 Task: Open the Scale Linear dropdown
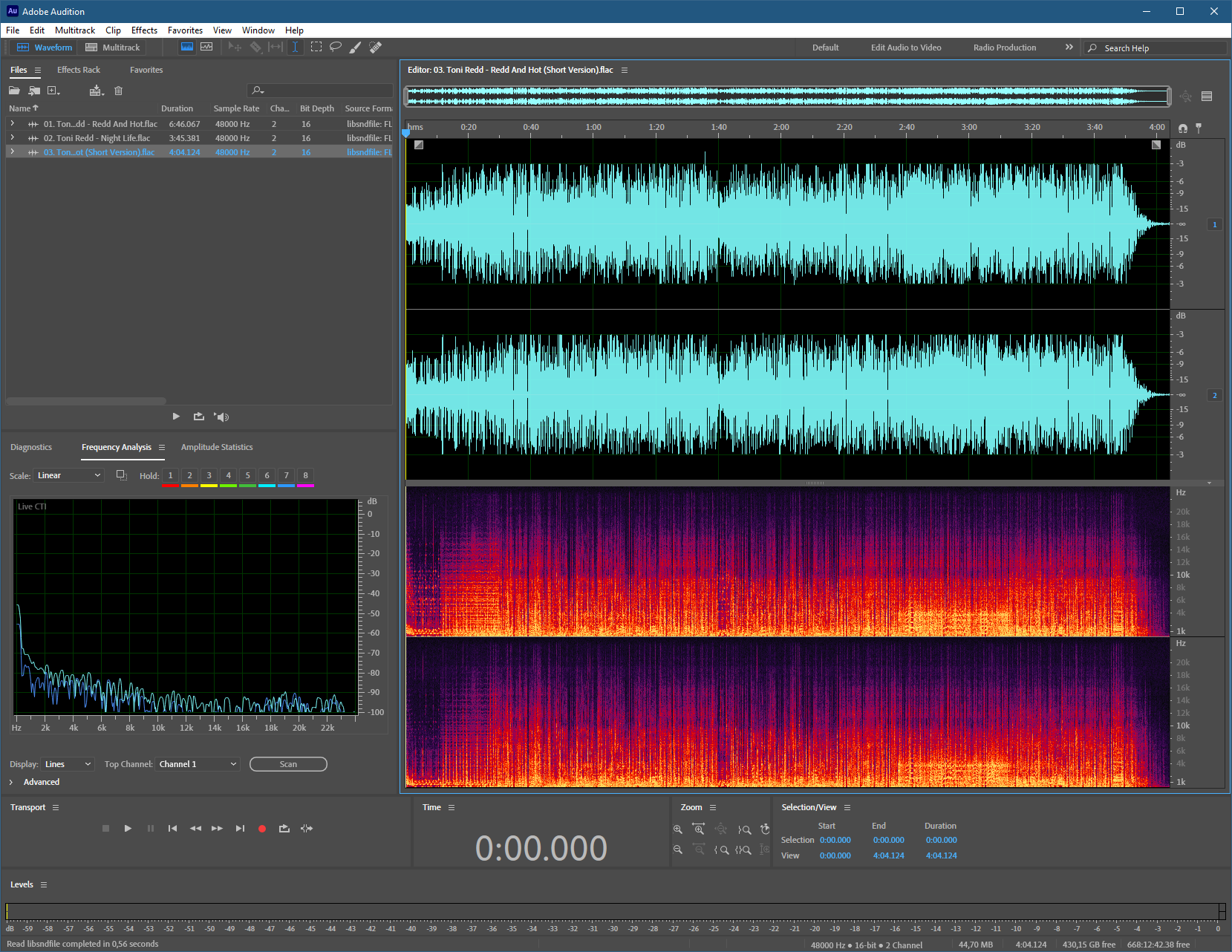click(69, 475)
